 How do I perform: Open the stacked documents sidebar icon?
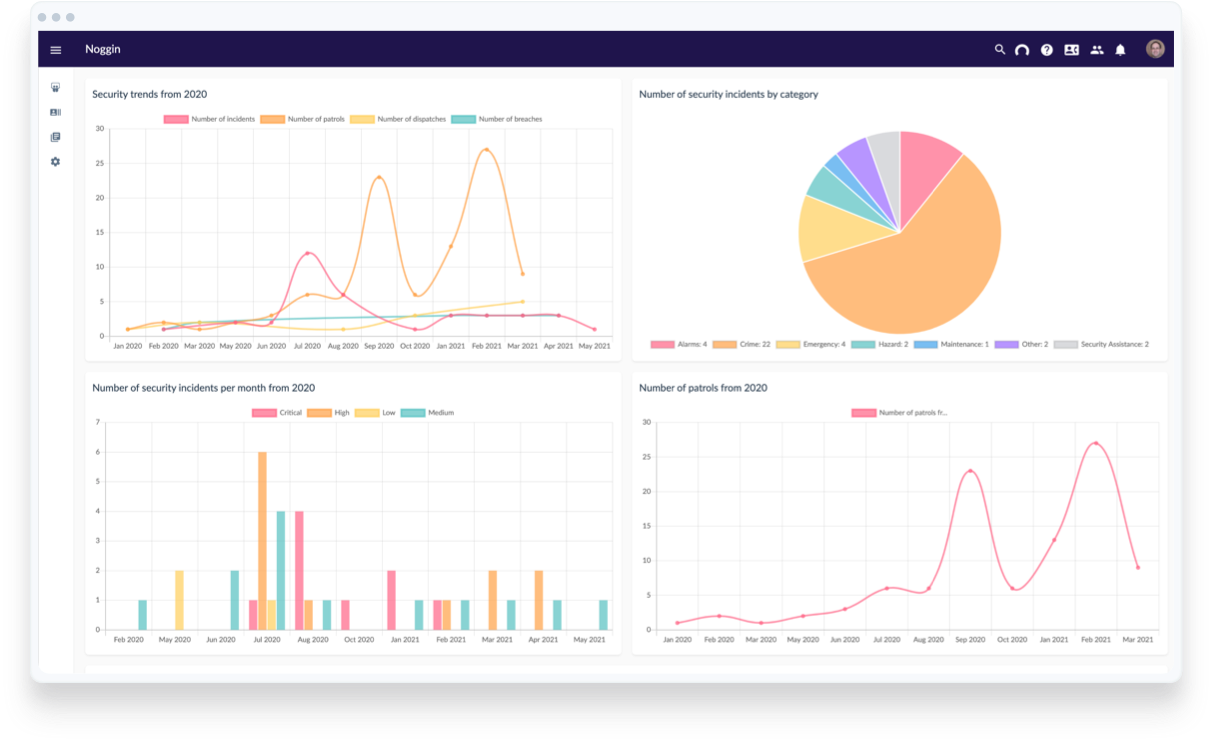(55, 137)
